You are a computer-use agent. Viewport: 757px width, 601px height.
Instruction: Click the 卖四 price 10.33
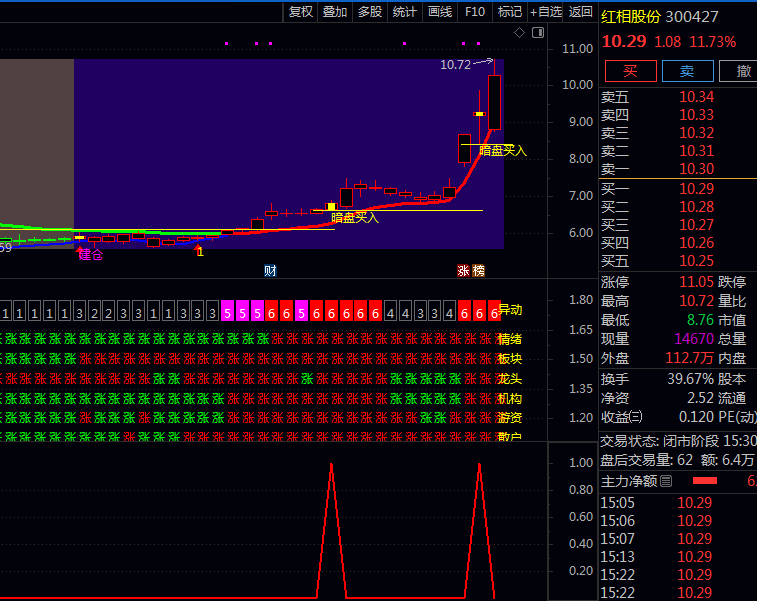[x=696, y=115]
